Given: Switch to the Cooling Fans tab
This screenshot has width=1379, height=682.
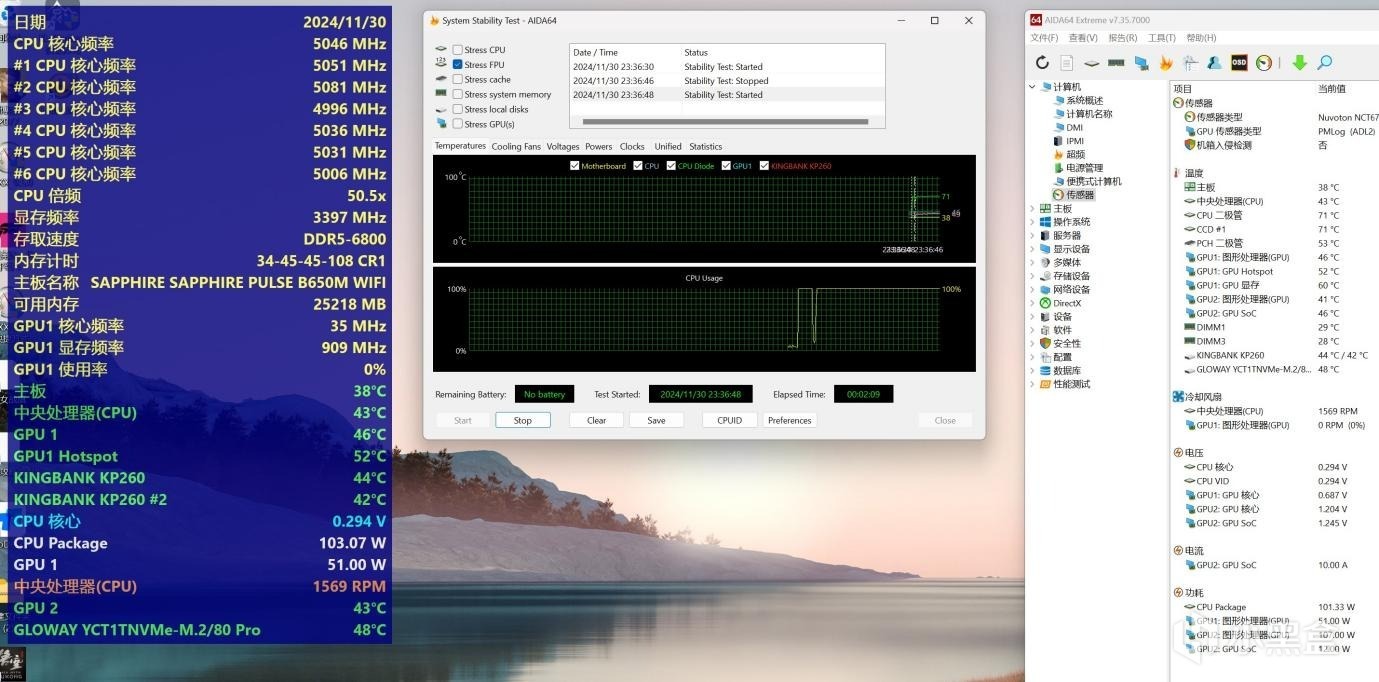Looking at the screenshot, I should coord(516,146).
